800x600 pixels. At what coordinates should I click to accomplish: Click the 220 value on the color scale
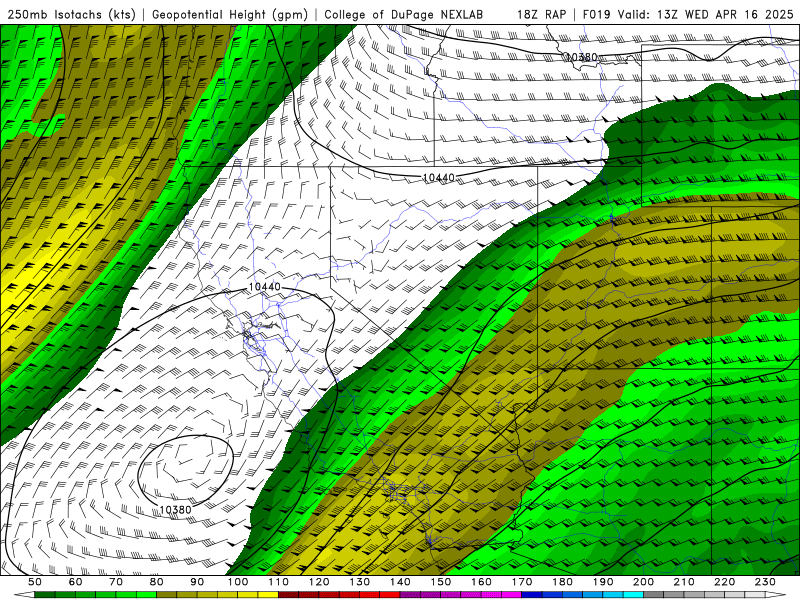click(x=724, y=582)
